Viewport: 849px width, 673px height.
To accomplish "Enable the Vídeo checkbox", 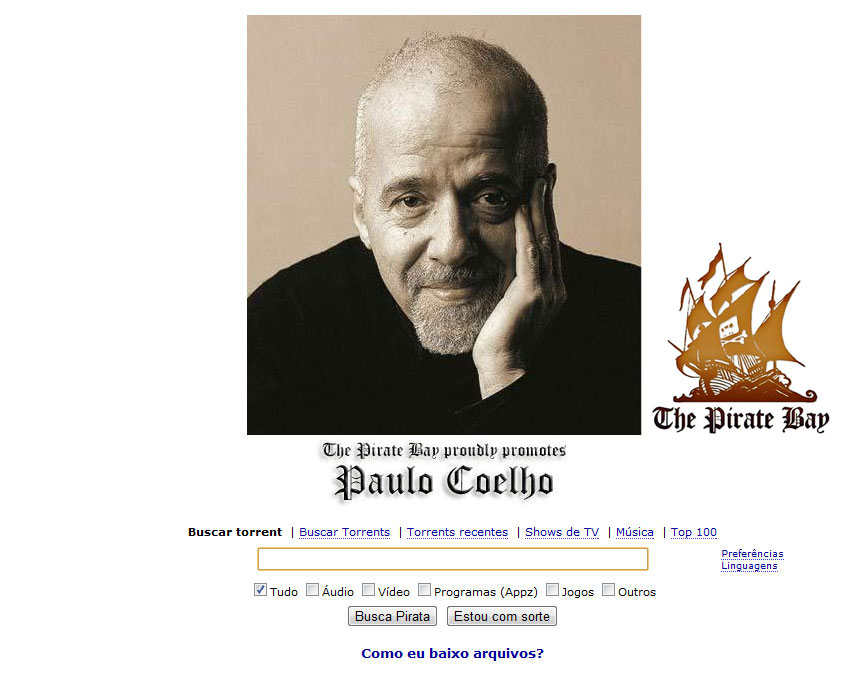I will [368, 590].
